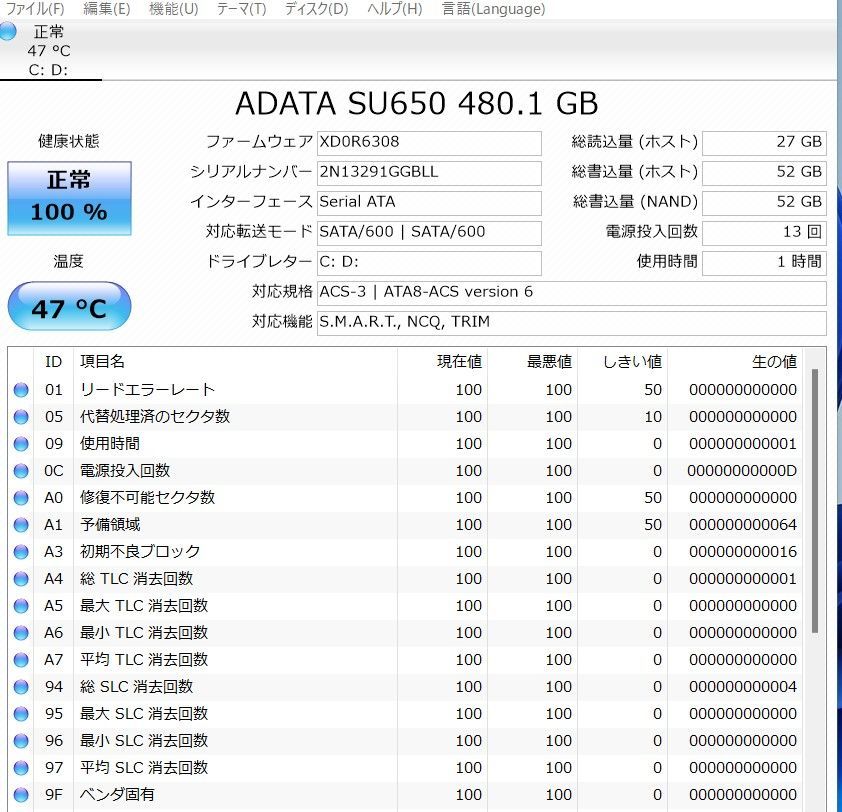This screenshot has width=842, height=812.
Task: Select the 電源投入回数 row in SMART table
Action: click(405, 471)
